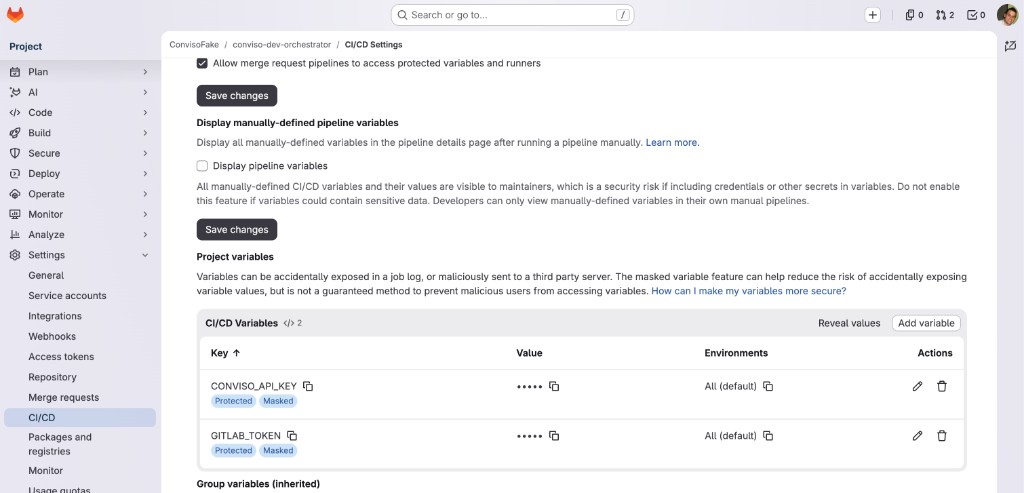Open to-do list counter icon
The image size is (1024, 493).
click(976, 15)
